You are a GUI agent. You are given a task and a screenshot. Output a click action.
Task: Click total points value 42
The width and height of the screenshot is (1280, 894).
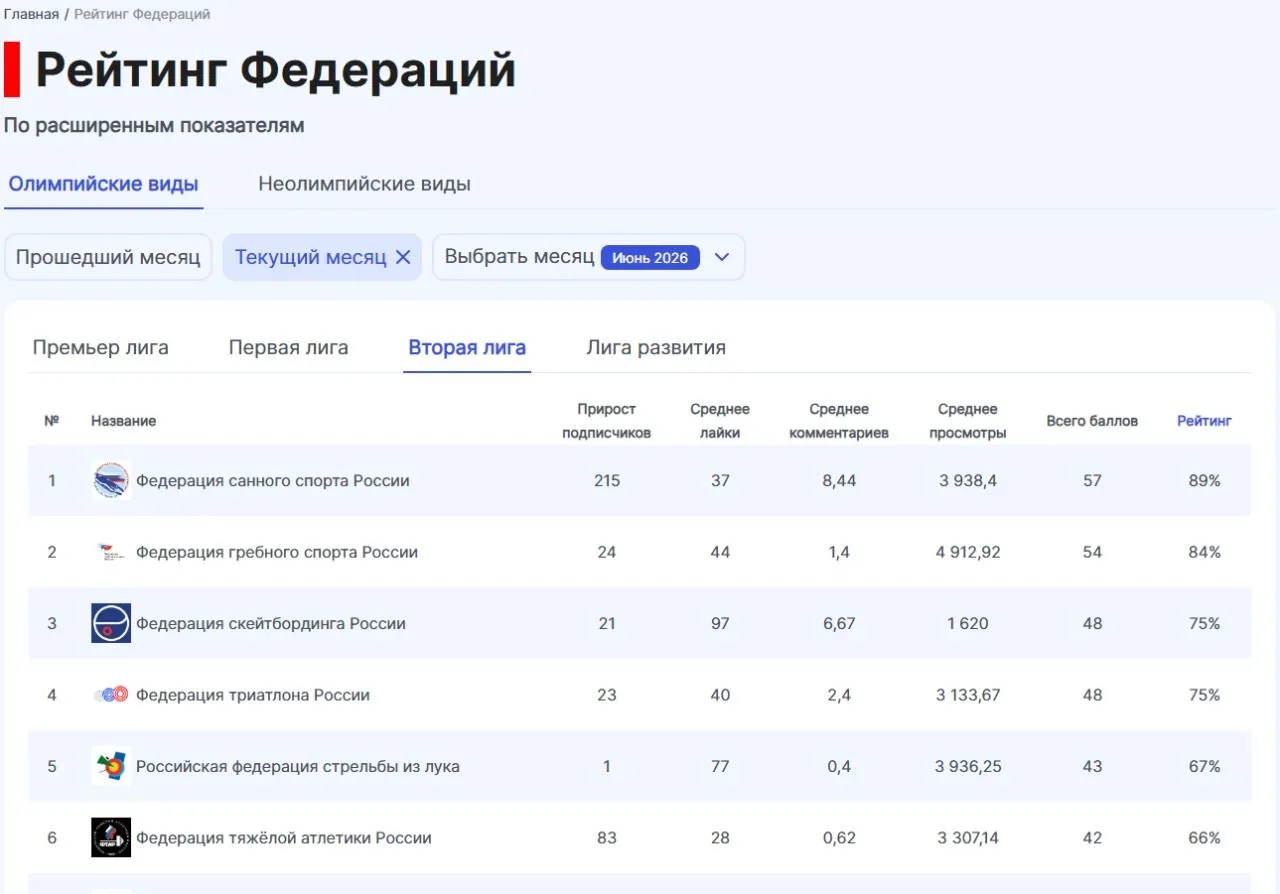(1092, 838)
